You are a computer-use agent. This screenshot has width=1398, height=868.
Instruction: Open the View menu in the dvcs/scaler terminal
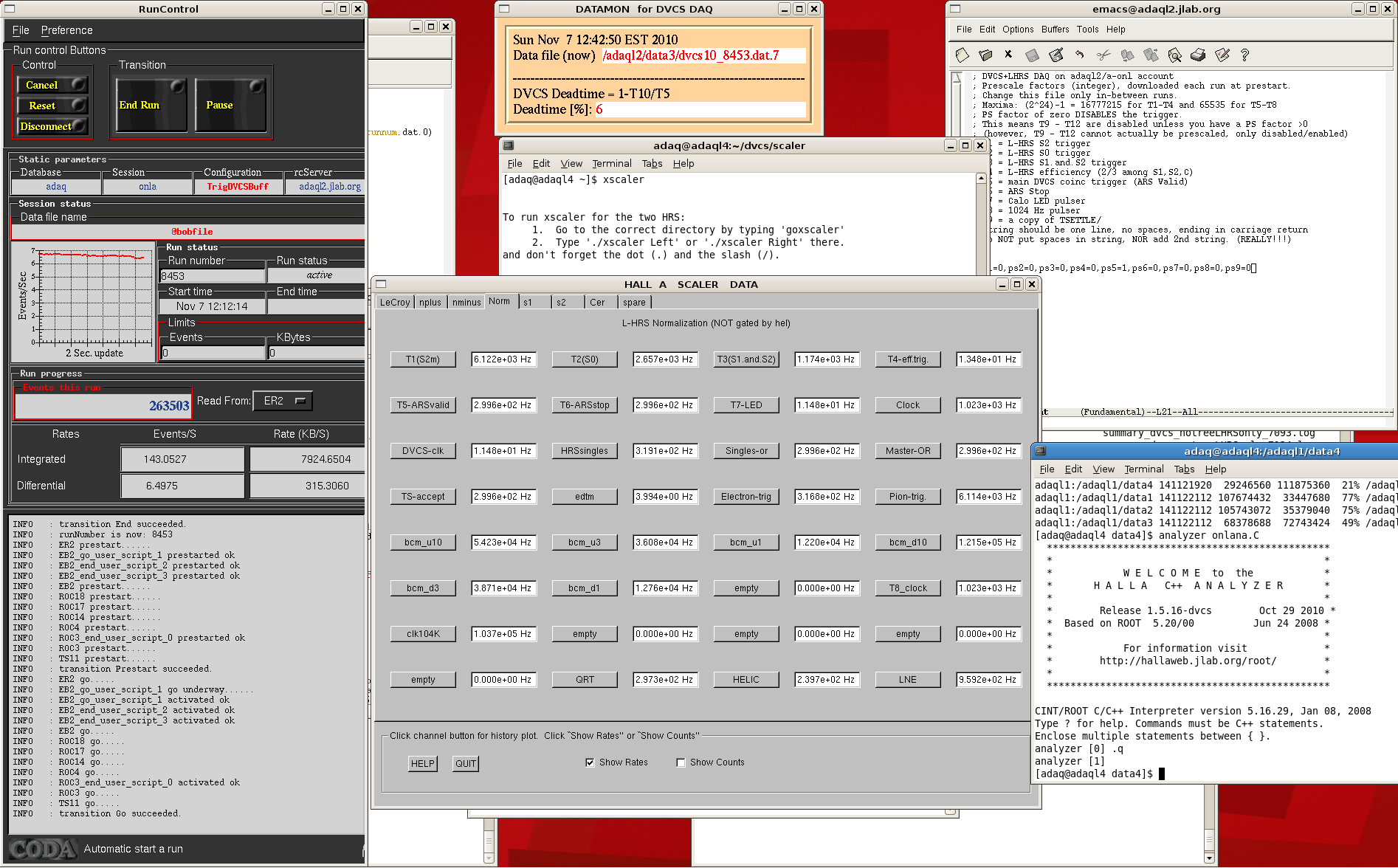point(571,164)
